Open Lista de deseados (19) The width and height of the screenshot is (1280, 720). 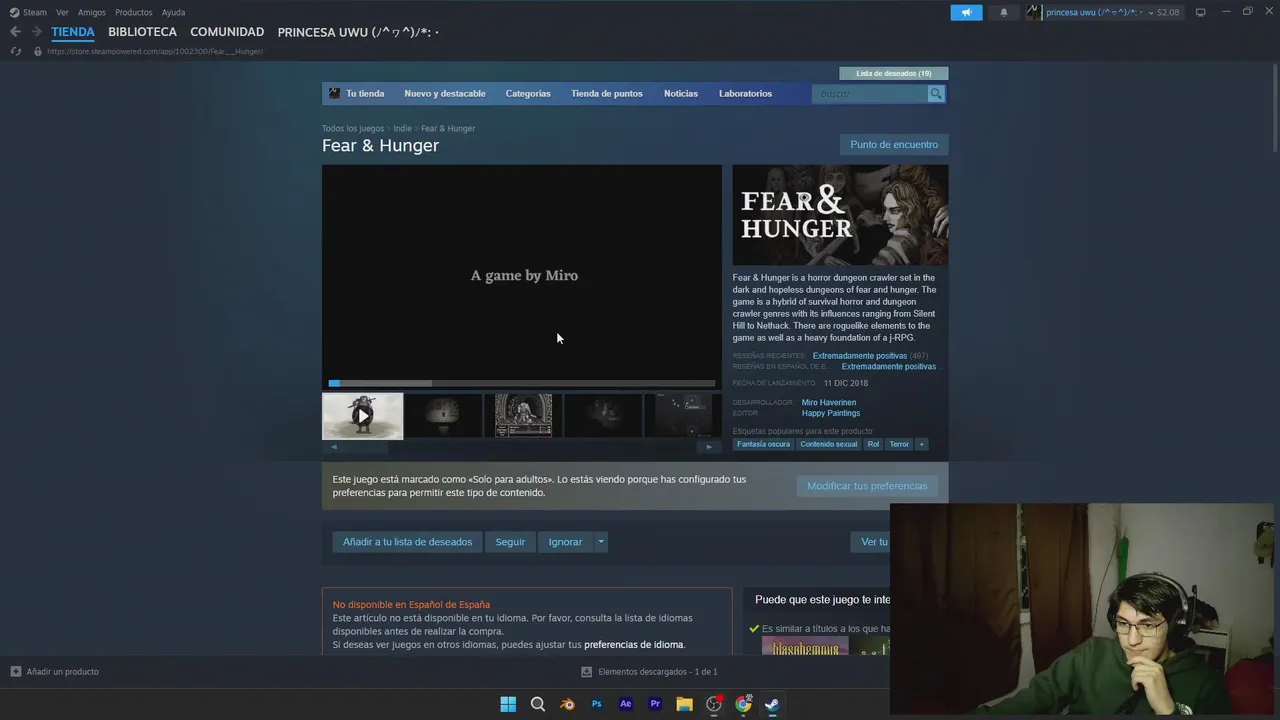click(x=894, y=73)
